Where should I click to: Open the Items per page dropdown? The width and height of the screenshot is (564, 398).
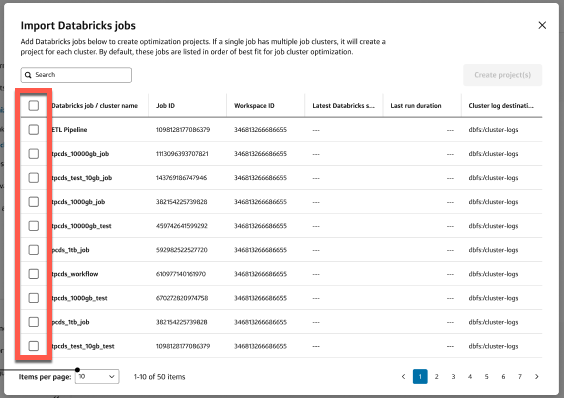tap(97, 376)
